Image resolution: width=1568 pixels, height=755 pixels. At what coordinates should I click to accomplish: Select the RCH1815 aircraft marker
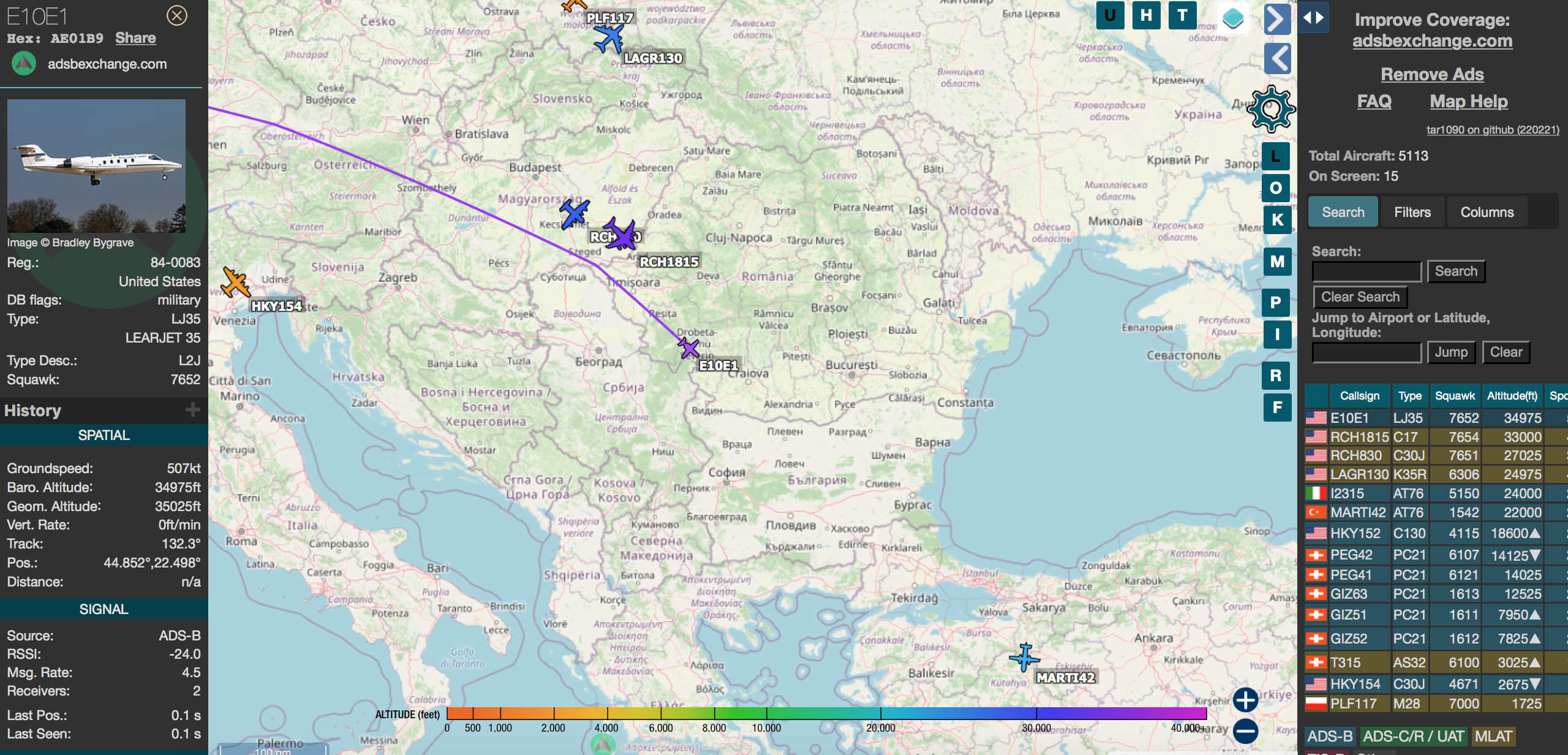[621, 233]
